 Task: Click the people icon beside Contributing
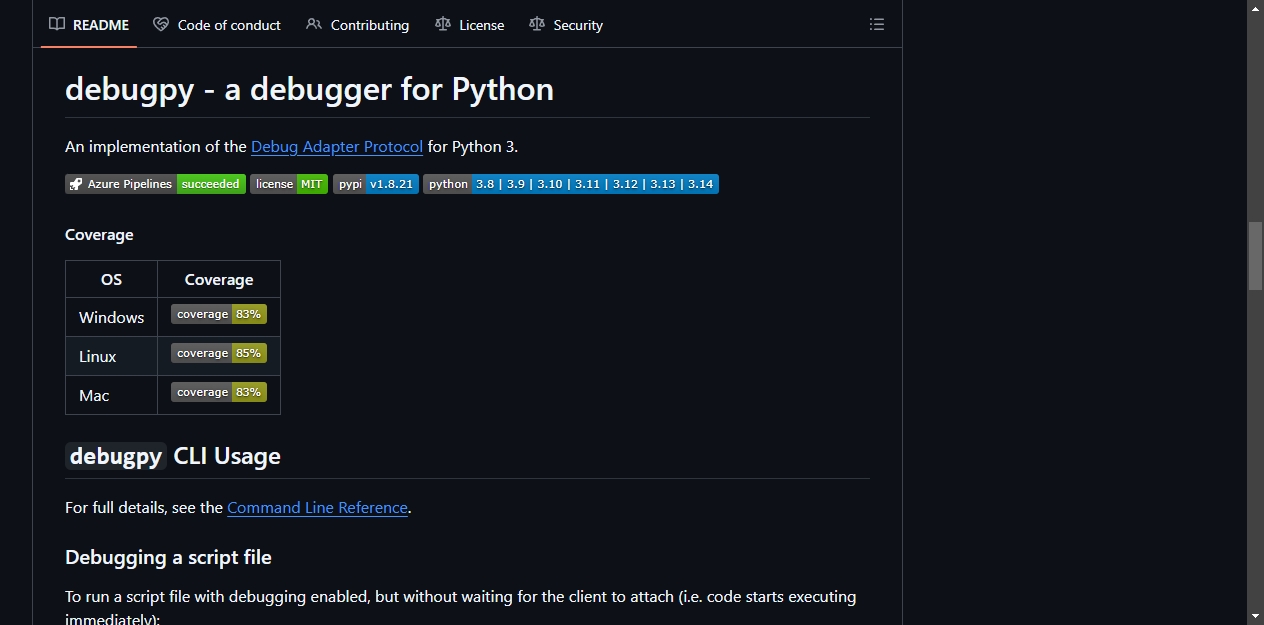point(314,24)
